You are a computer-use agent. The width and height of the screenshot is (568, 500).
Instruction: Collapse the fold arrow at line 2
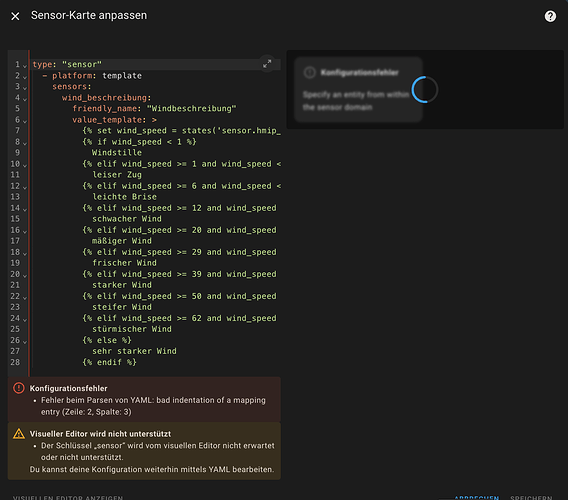click(x=25, y=77)
